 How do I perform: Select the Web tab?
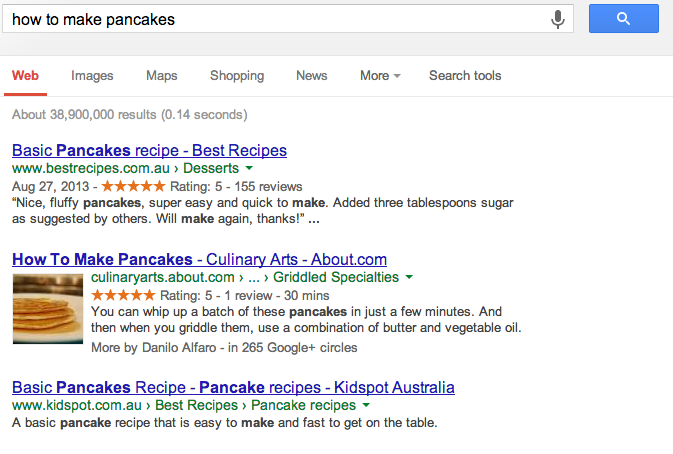click(x=25, y=76)
